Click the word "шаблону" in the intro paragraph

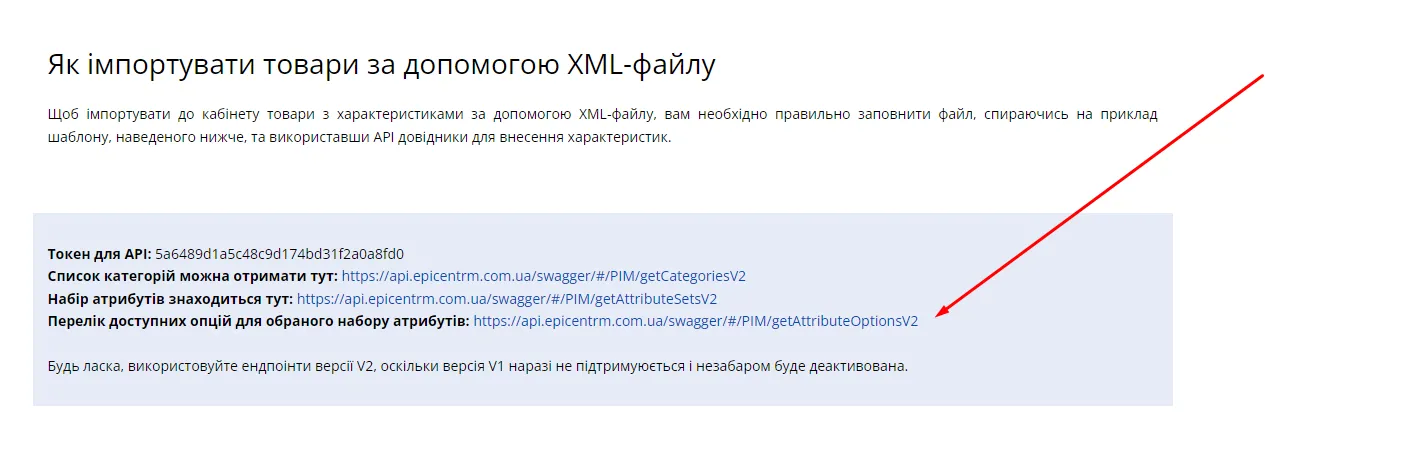(x=77, y=138)
